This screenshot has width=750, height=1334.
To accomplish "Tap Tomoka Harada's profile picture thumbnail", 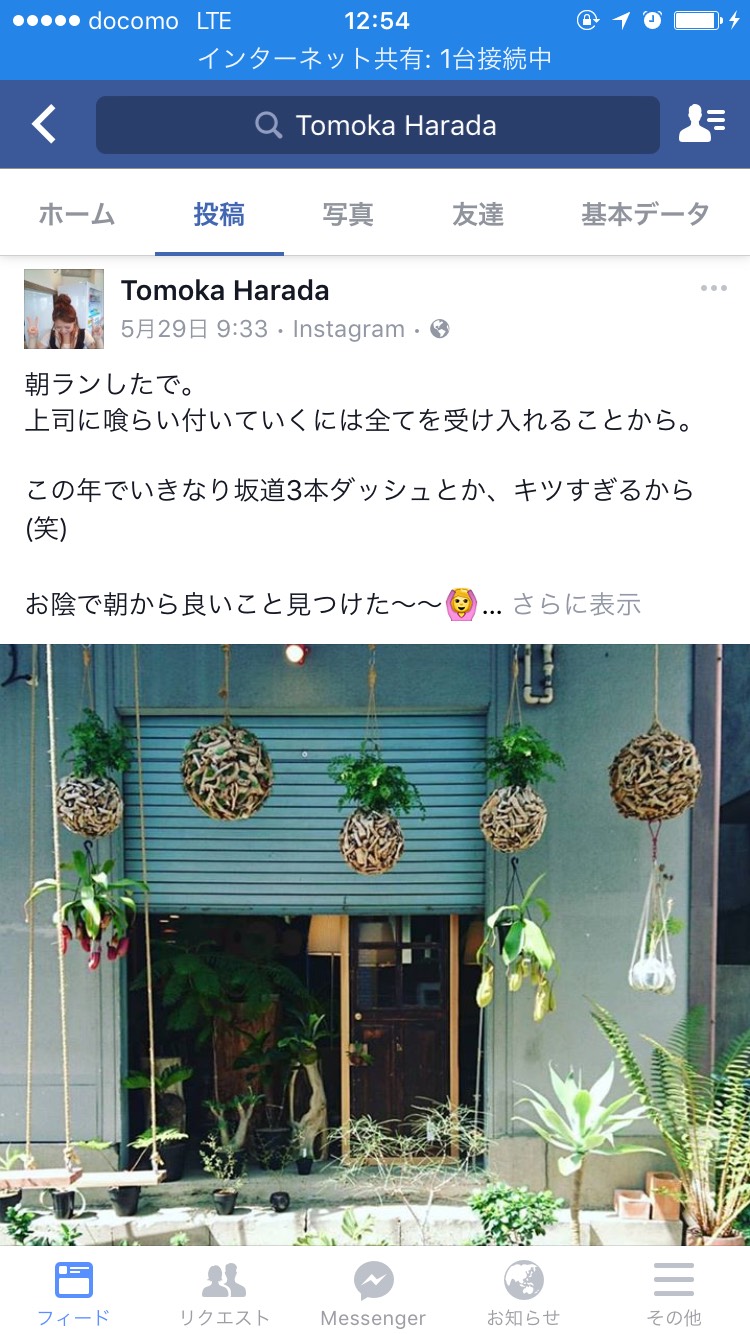I will [64, 309].
